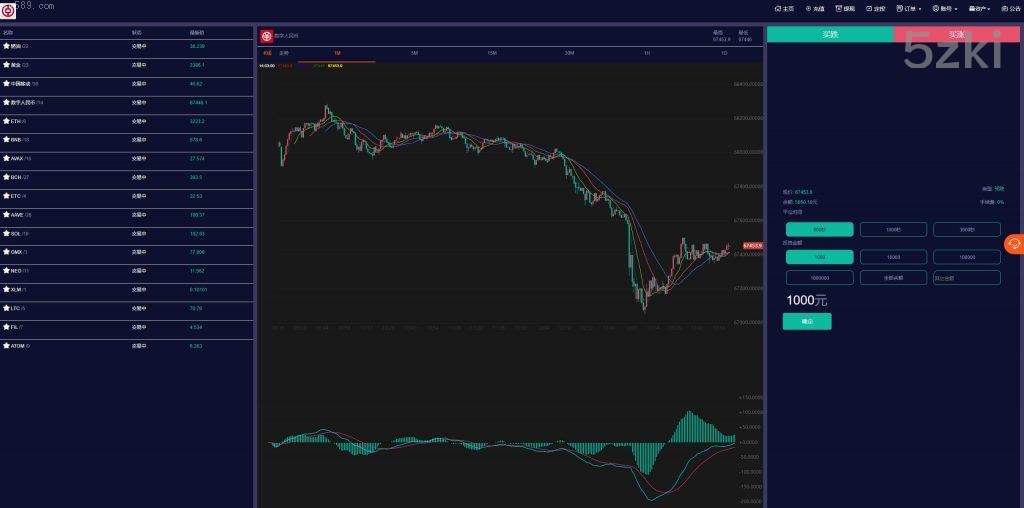The width and height of the screenshot is (1024, 508).
Task: Choose the 1000 investment amount
Action: [820, 257]
